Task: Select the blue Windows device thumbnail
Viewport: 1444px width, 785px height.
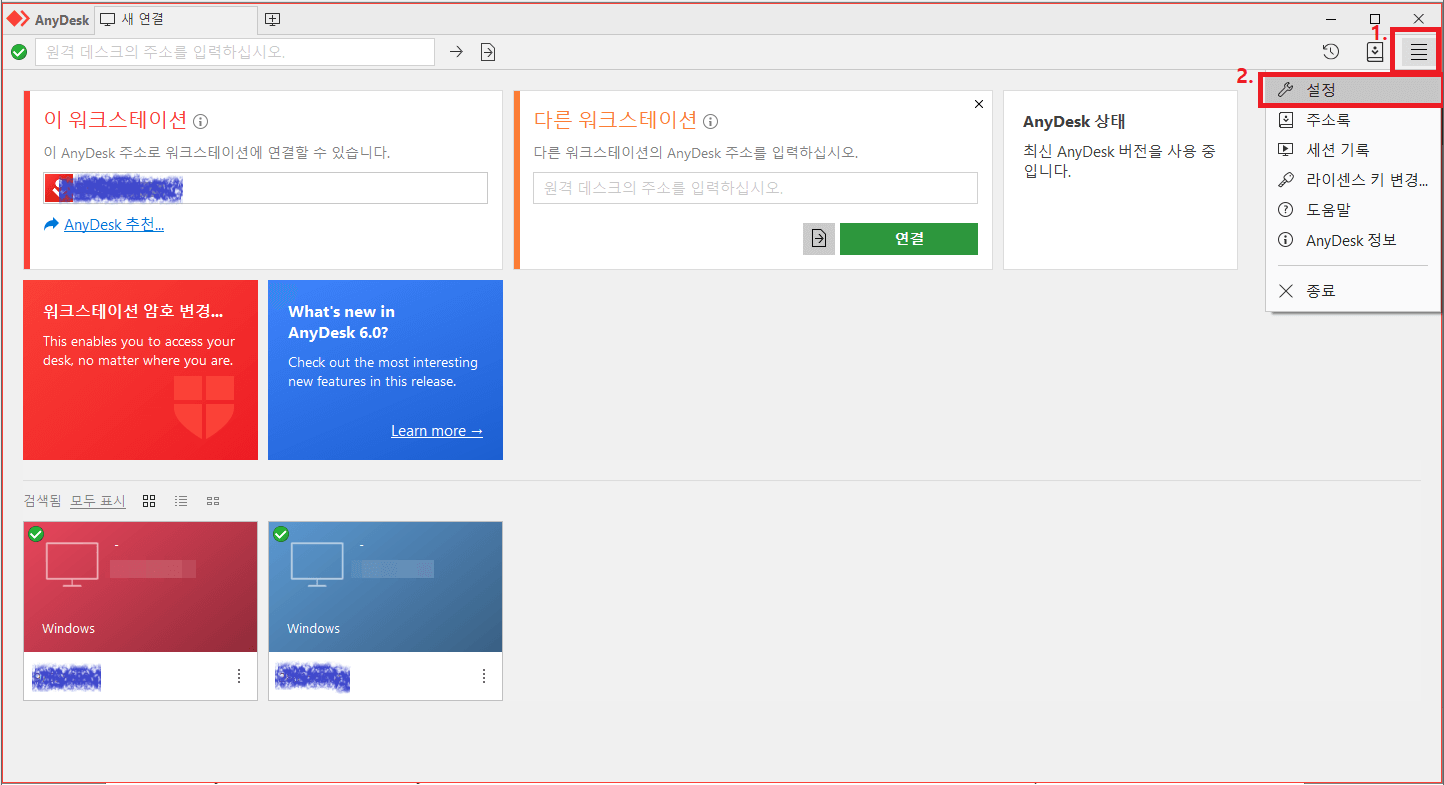Action: pyautogui.click(x=385, y=586)
